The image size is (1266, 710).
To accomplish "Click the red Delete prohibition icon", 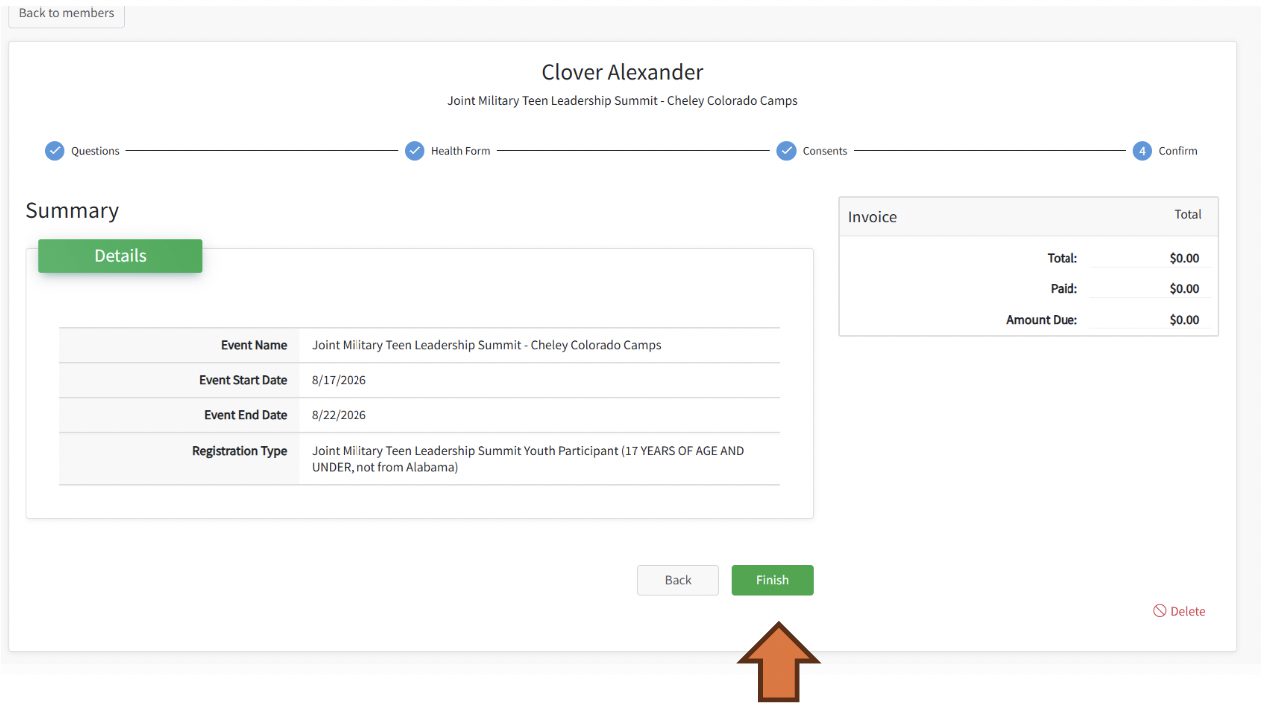I will tap(1159, 611).
